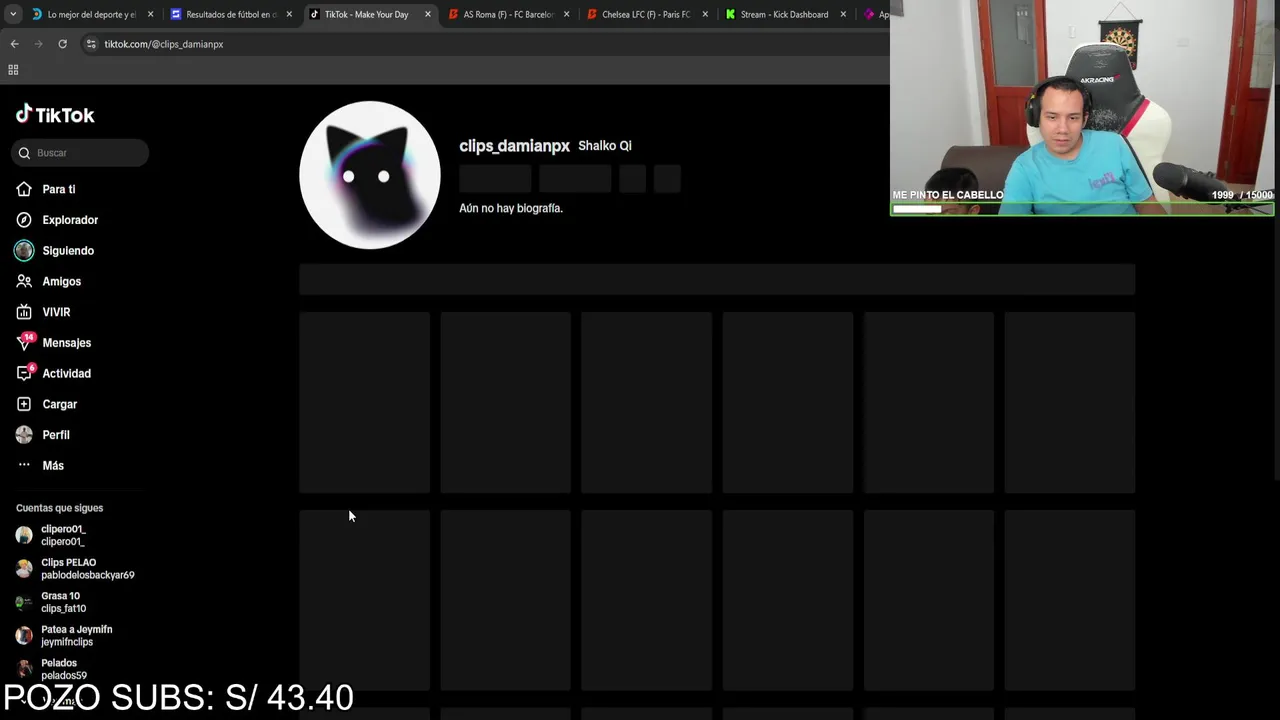Click the browser back arrow
This screenshot has width=1280, height=720.
tap(14, 44)
